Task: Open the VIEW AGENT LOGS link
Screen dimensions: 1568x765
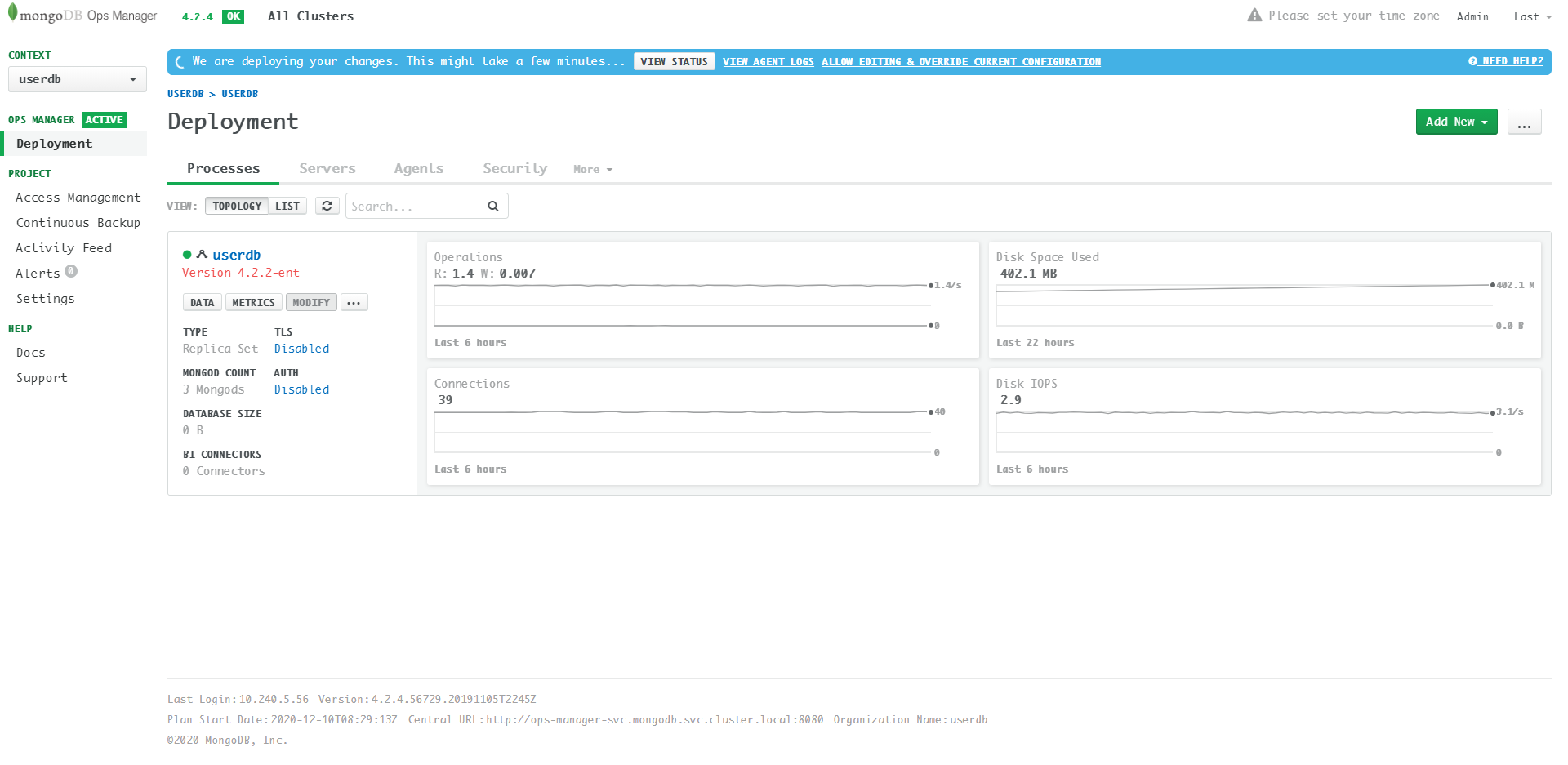Action: tap(768, 61)
